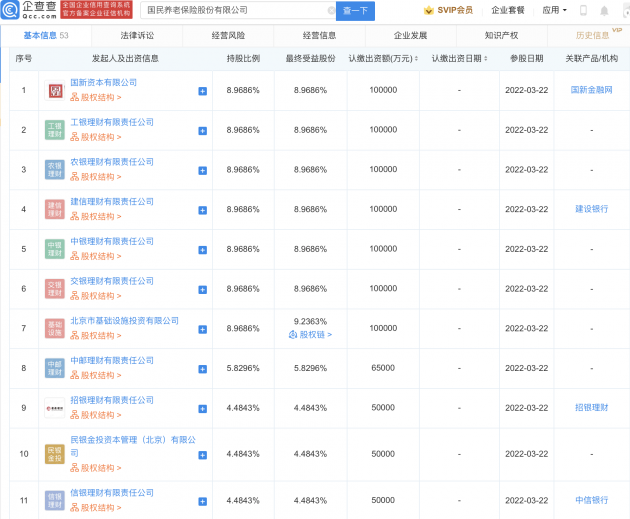Screen dimensions: 630x519
Task: View 股权结构 for 中邮理财有限责任公司
Action: pyautogui.click(x=96, y=375)
